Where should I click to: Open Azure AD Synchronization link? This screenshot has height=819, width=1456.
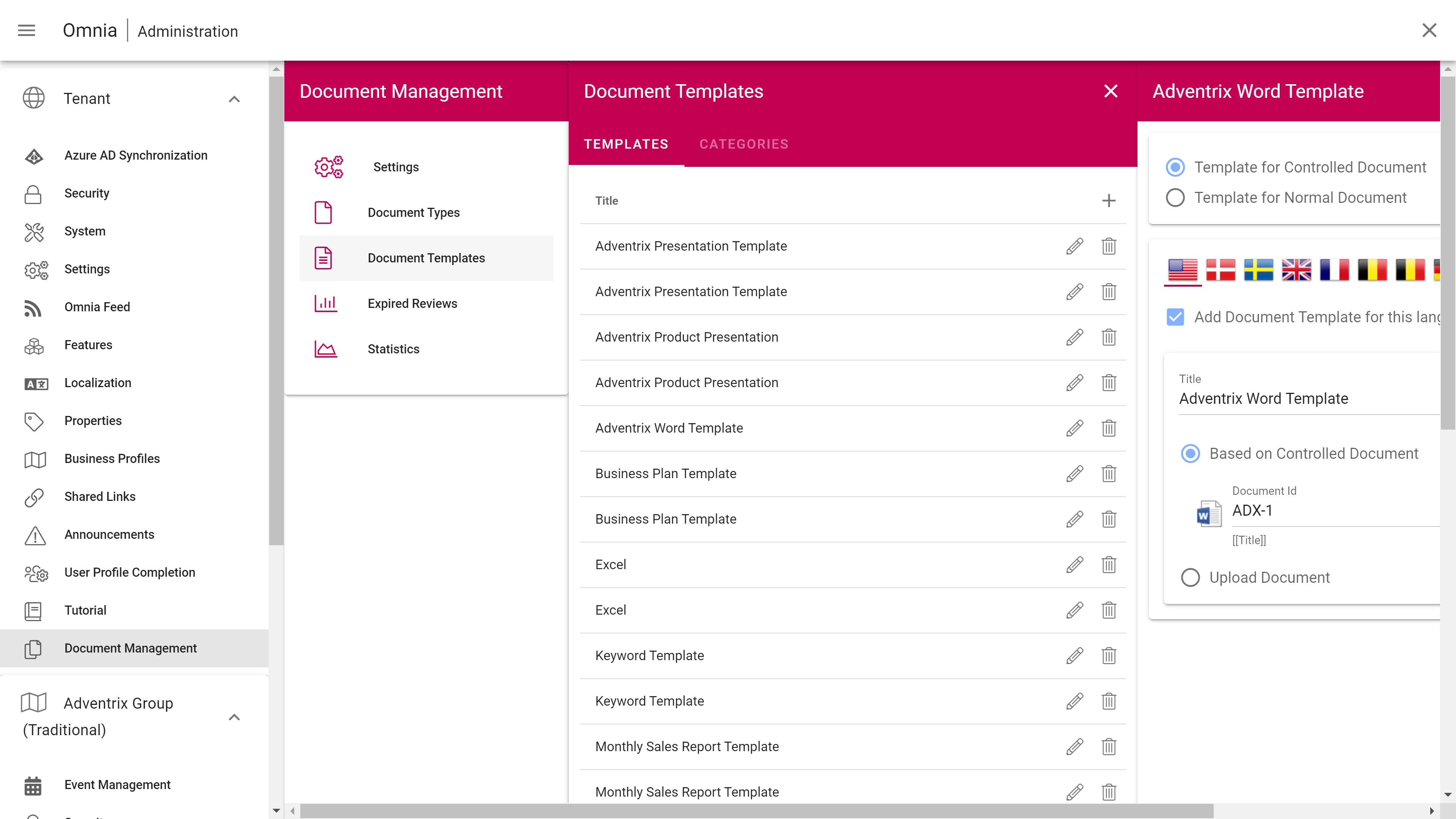[x=136, y=155]
